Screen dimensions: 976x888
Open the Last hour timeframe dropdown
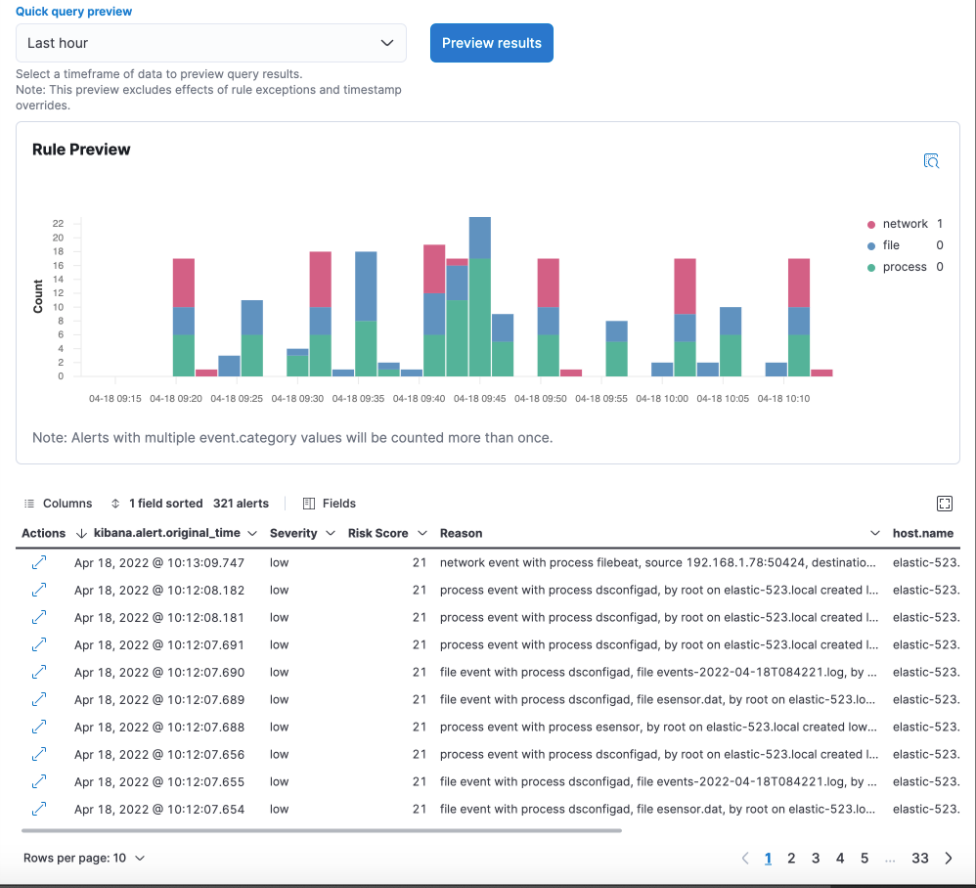click(x=211, y=43)
